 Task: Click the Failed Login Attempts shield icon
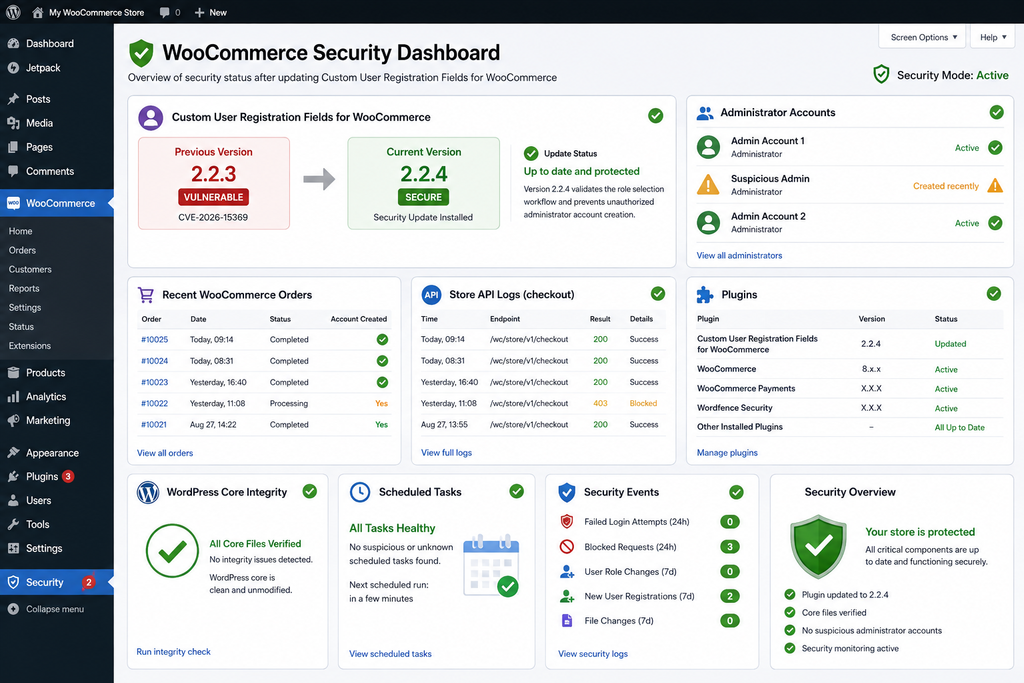pos(567,522)
